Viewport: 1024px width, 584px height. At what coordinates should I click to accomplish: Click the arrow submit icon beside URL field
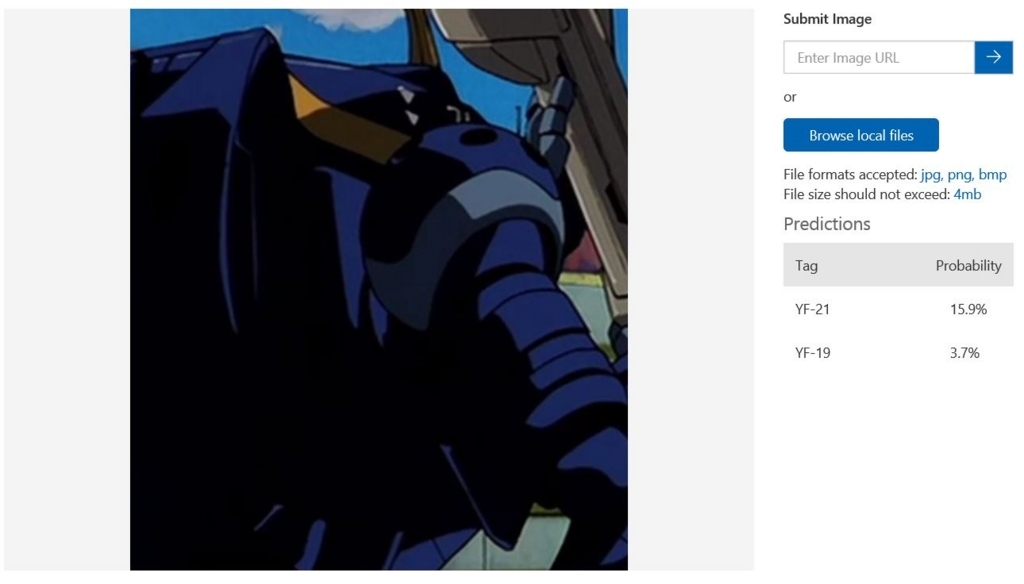pos(993,57)
